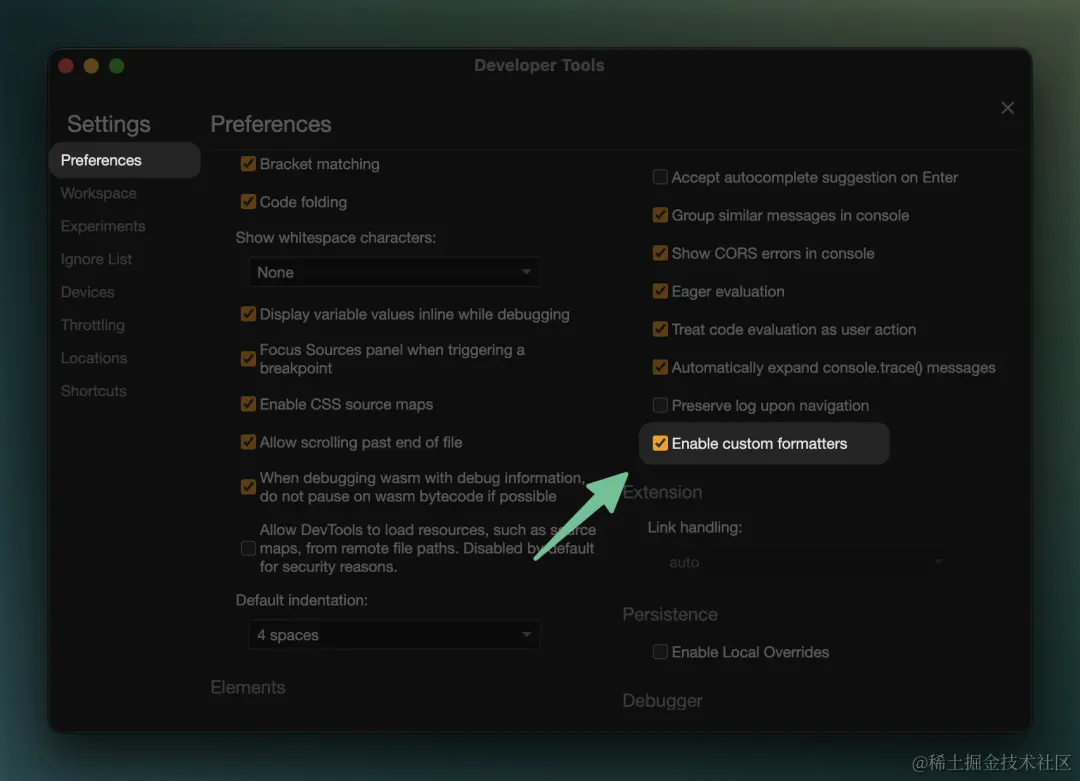The width and height of the screenshot is (1080, 781).
Task: Toggle the Code folding checkbox
Action: (248, 202)
